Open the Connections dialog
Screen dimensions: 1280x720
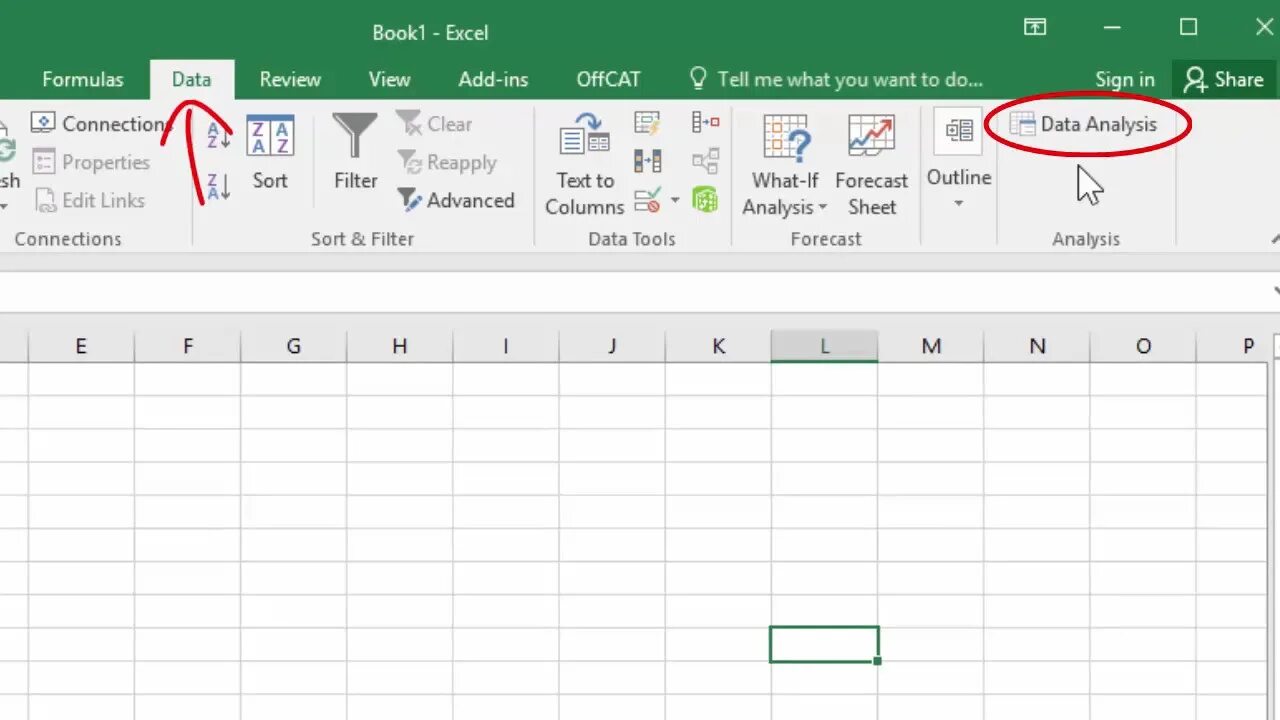[x=100, y=124]
